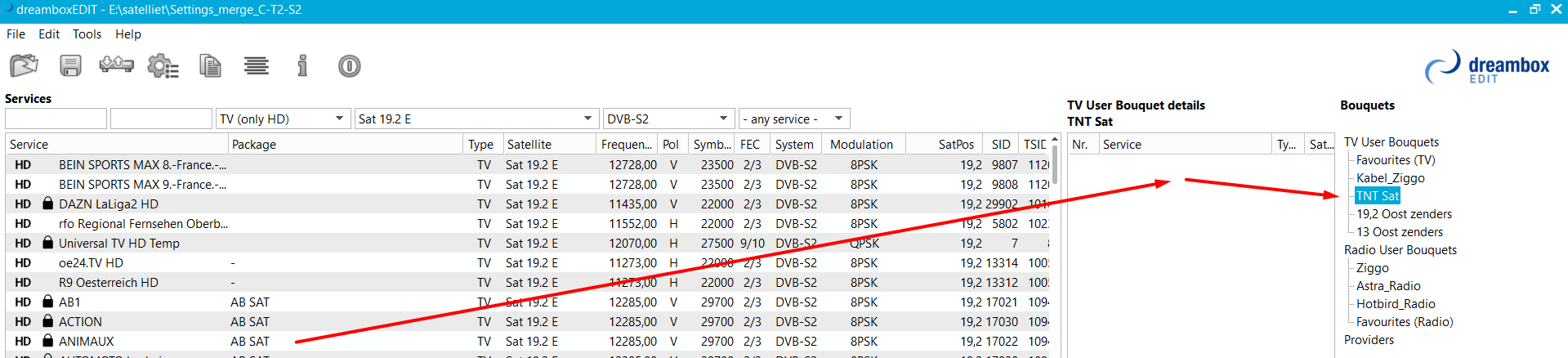Expand the Sat 19.2 E satellite dropdown
The width and height of the screenshot is (1568, 358).
tap(475, 119)
